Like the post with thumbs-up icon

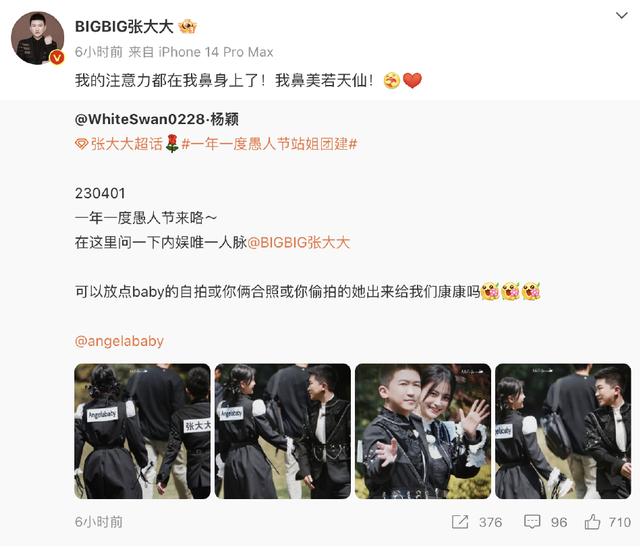tap(592, 522)
